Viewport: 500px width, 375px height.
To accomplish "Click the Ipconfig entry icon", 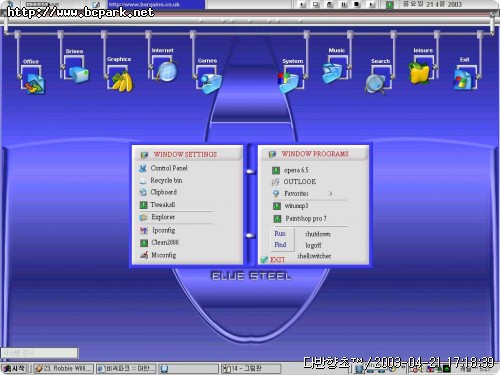I will click(144, 230).
